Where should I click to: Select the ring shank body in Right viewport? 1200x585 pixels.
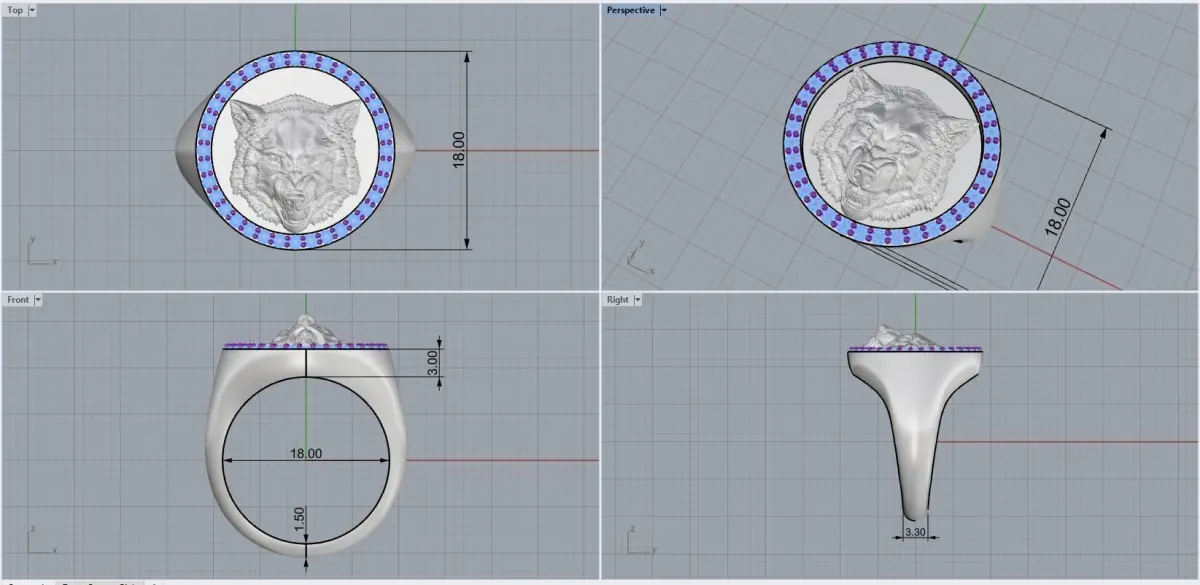tap(915, 430)
